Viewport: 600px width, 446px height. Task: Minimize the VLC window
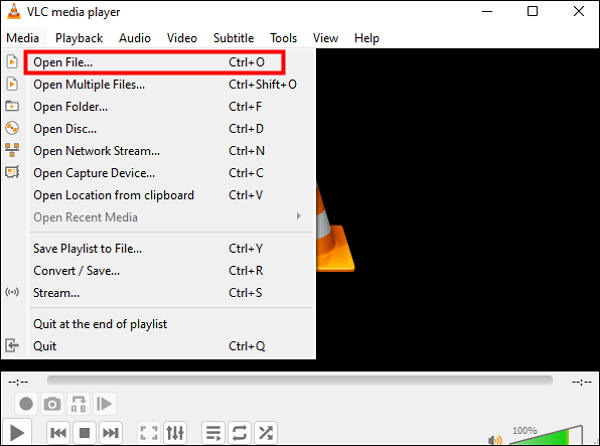click(487, 11)
